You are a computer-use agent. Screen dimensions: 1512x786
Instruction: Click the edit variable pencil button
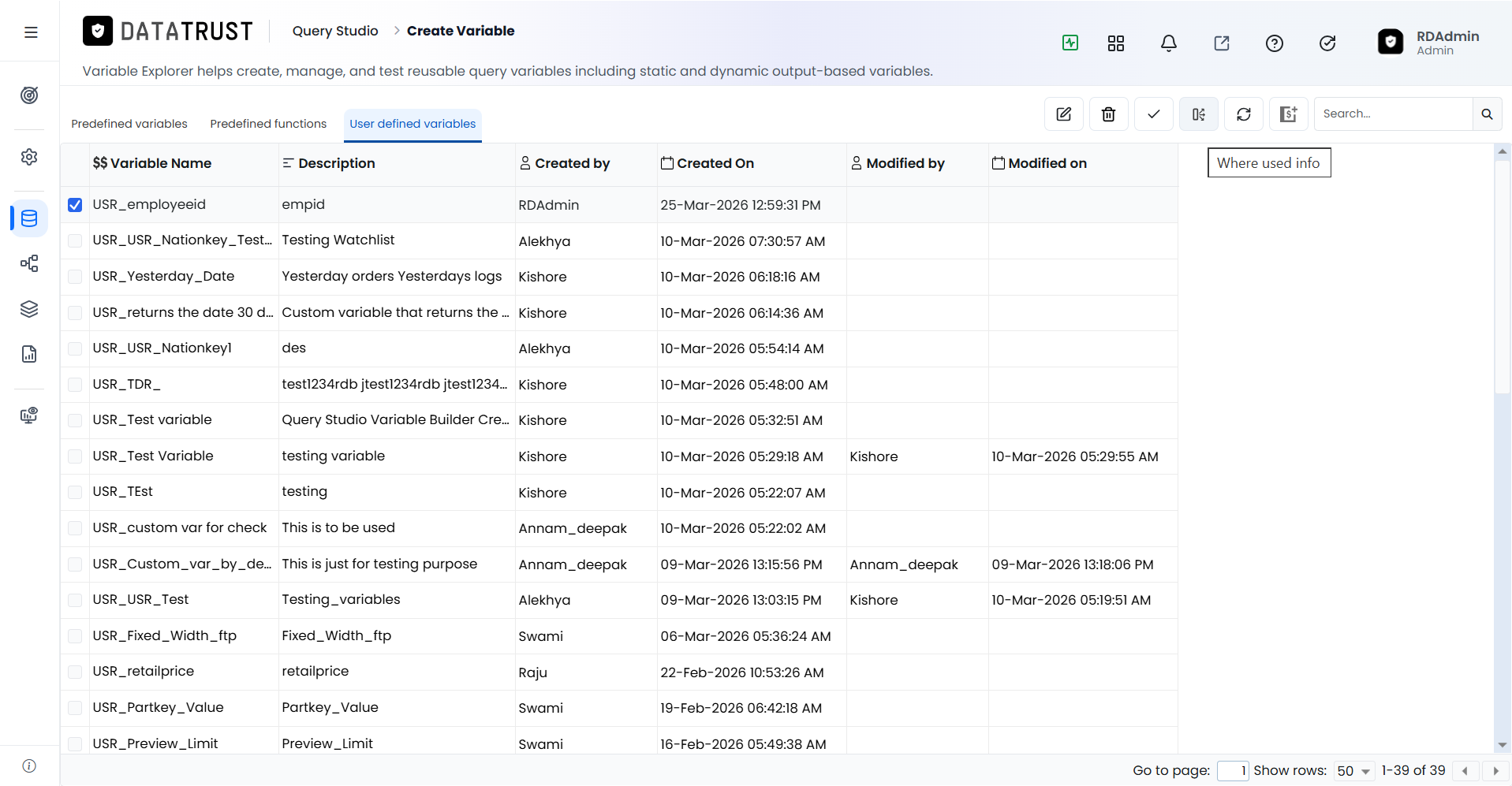(1064, 114)
